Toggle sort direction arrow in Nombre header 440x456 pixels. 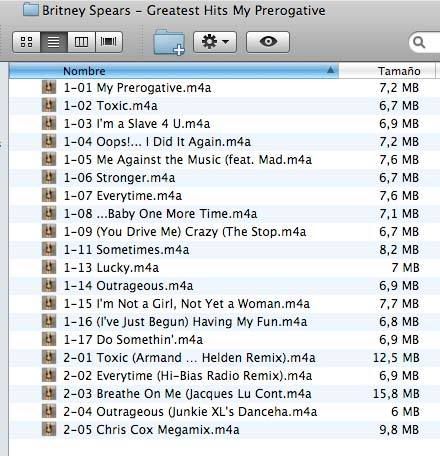coord(330,70)
